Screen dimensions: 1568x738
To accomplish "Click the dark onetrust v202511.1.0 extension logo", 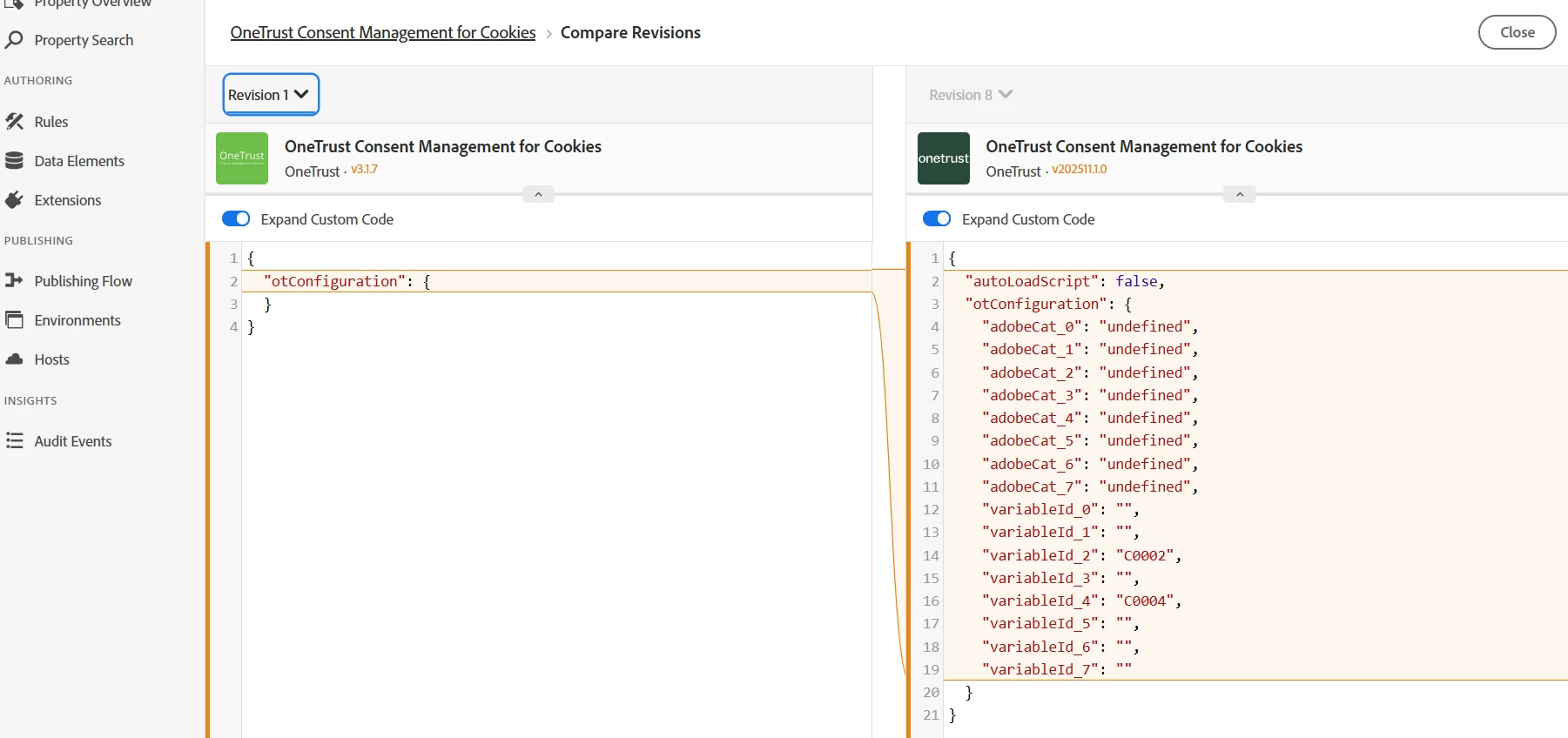I will point(943,158).
